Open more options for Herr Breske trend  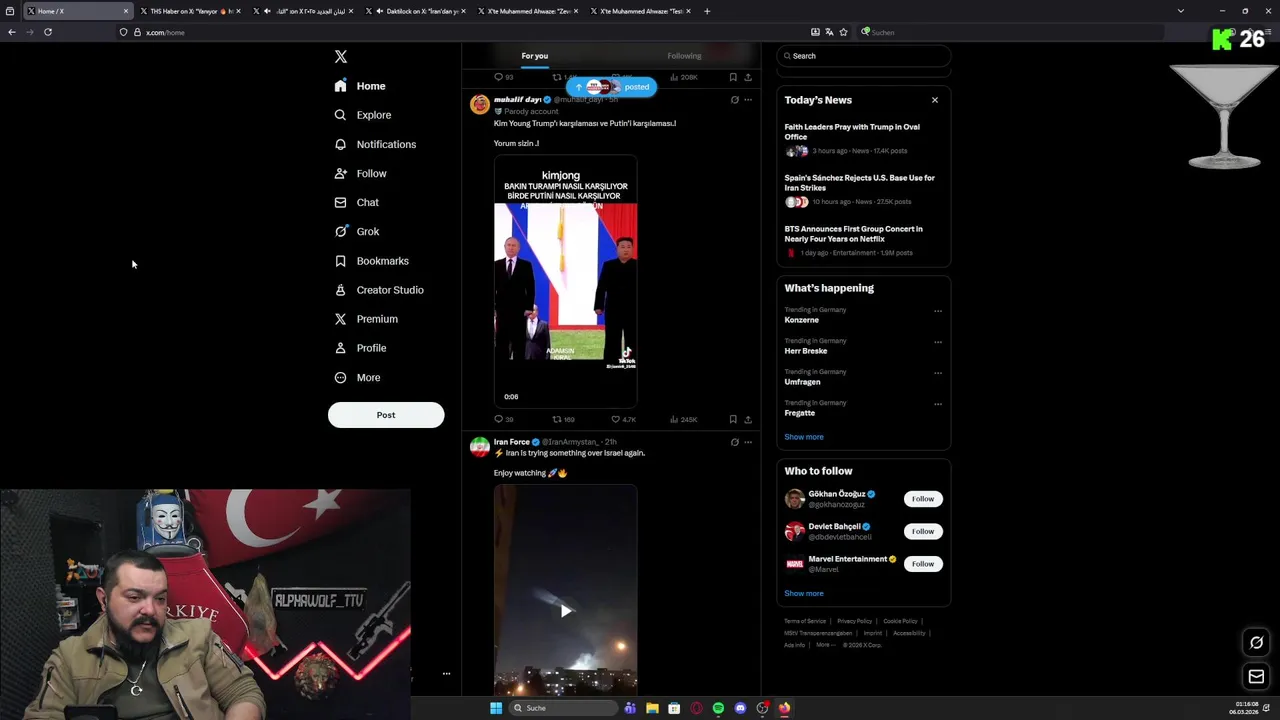click(x=938, y=342)
